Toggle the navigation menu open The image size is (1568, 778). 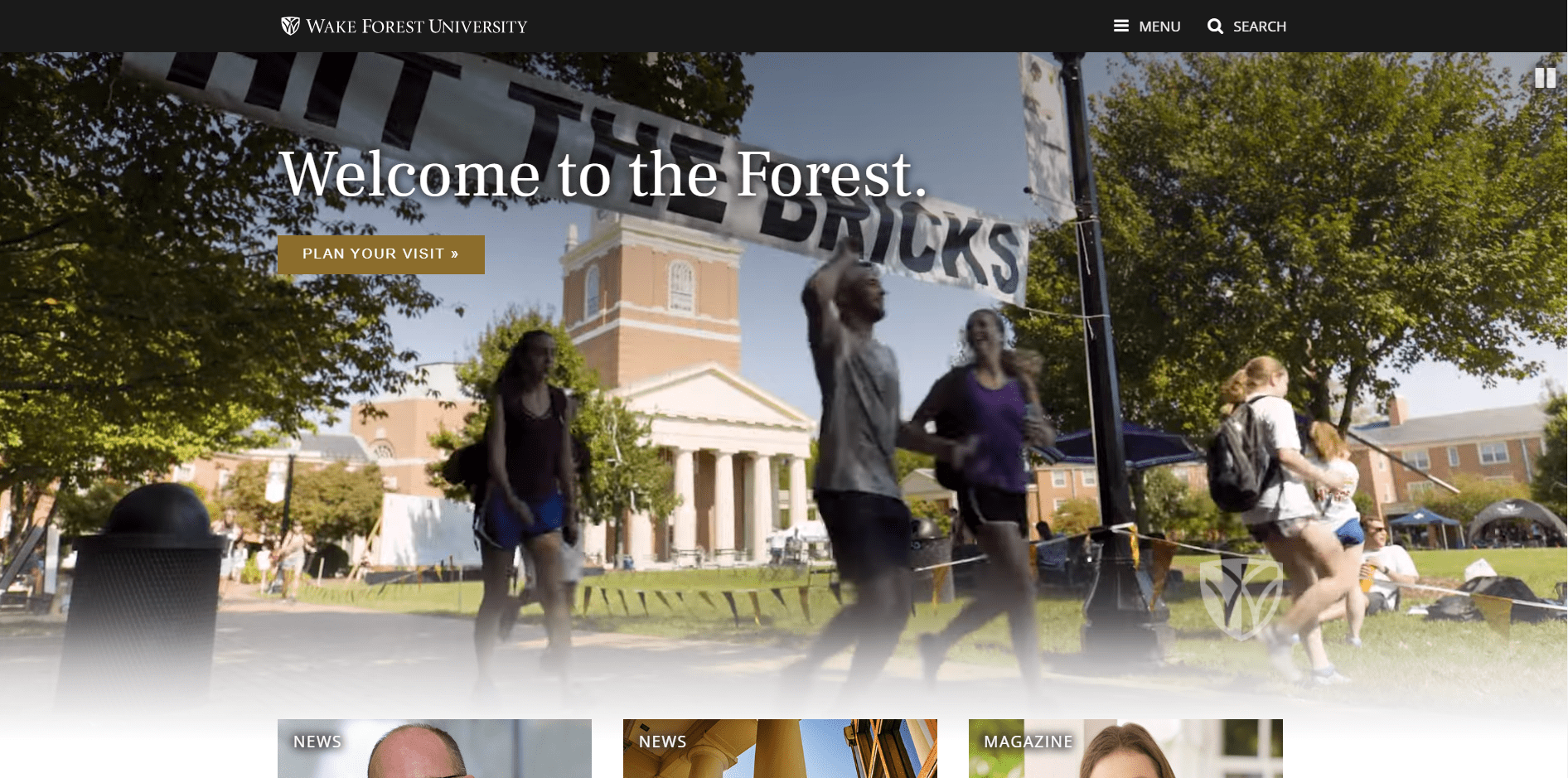pyautogui.click(x=1147, y=26)
